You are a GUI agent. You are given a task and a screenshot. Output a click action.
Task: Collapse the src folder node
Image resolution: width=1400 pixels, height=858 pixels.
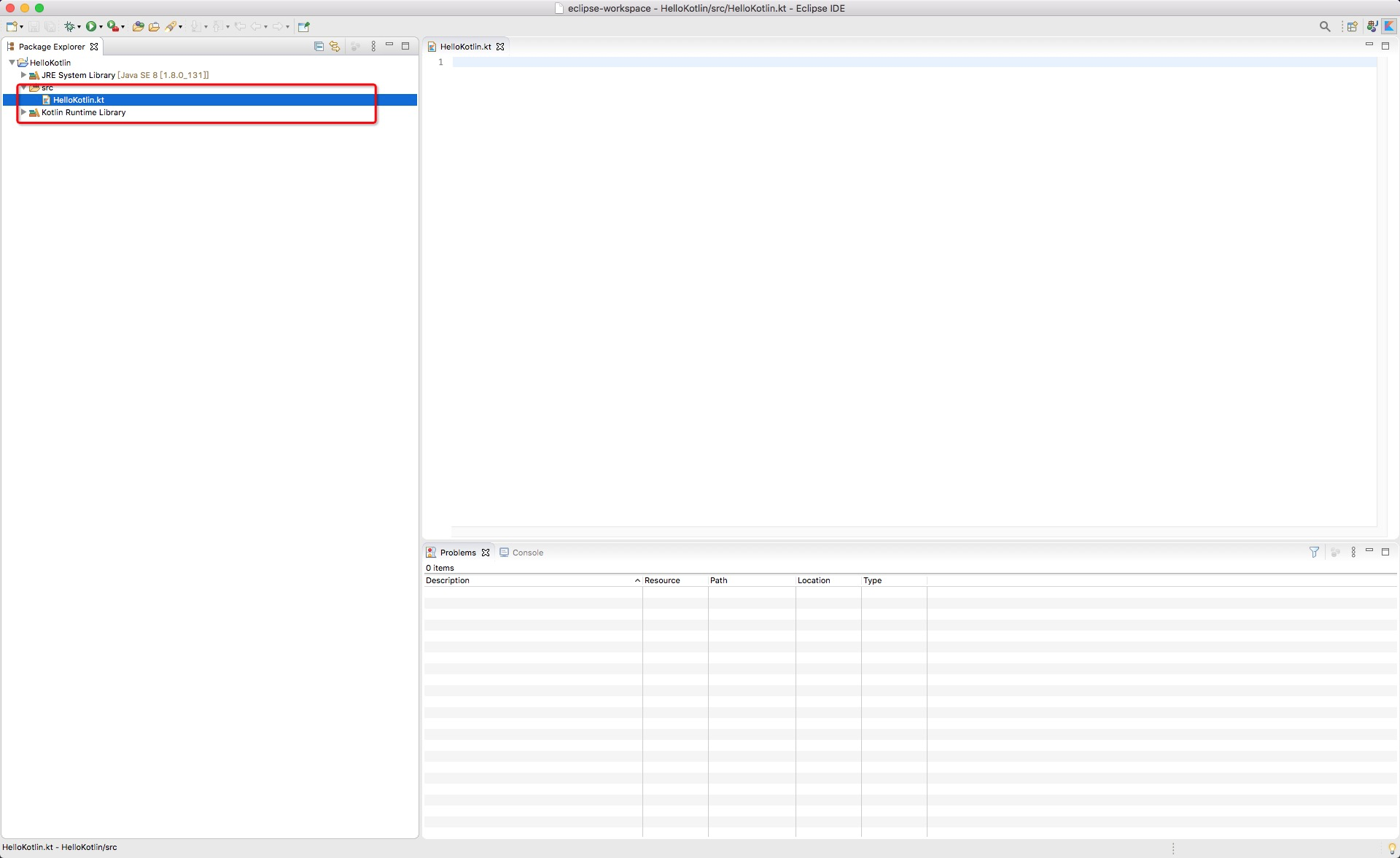pyautogui.click(x=23, y=87)
